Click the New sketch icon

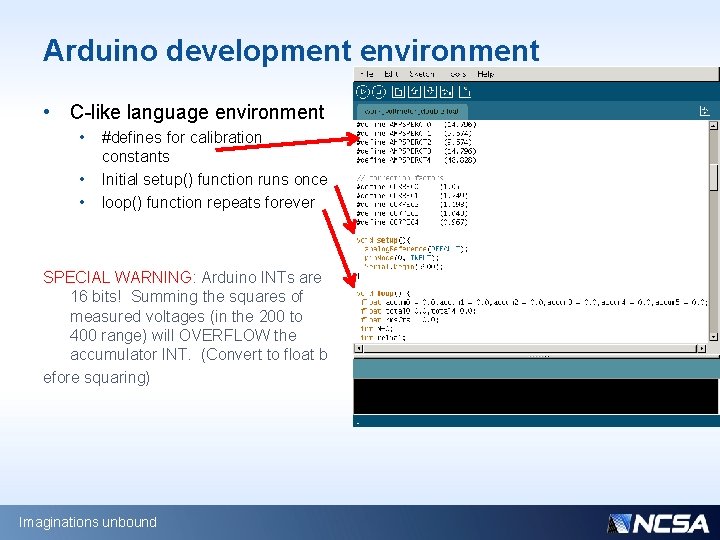click(398, 92)
